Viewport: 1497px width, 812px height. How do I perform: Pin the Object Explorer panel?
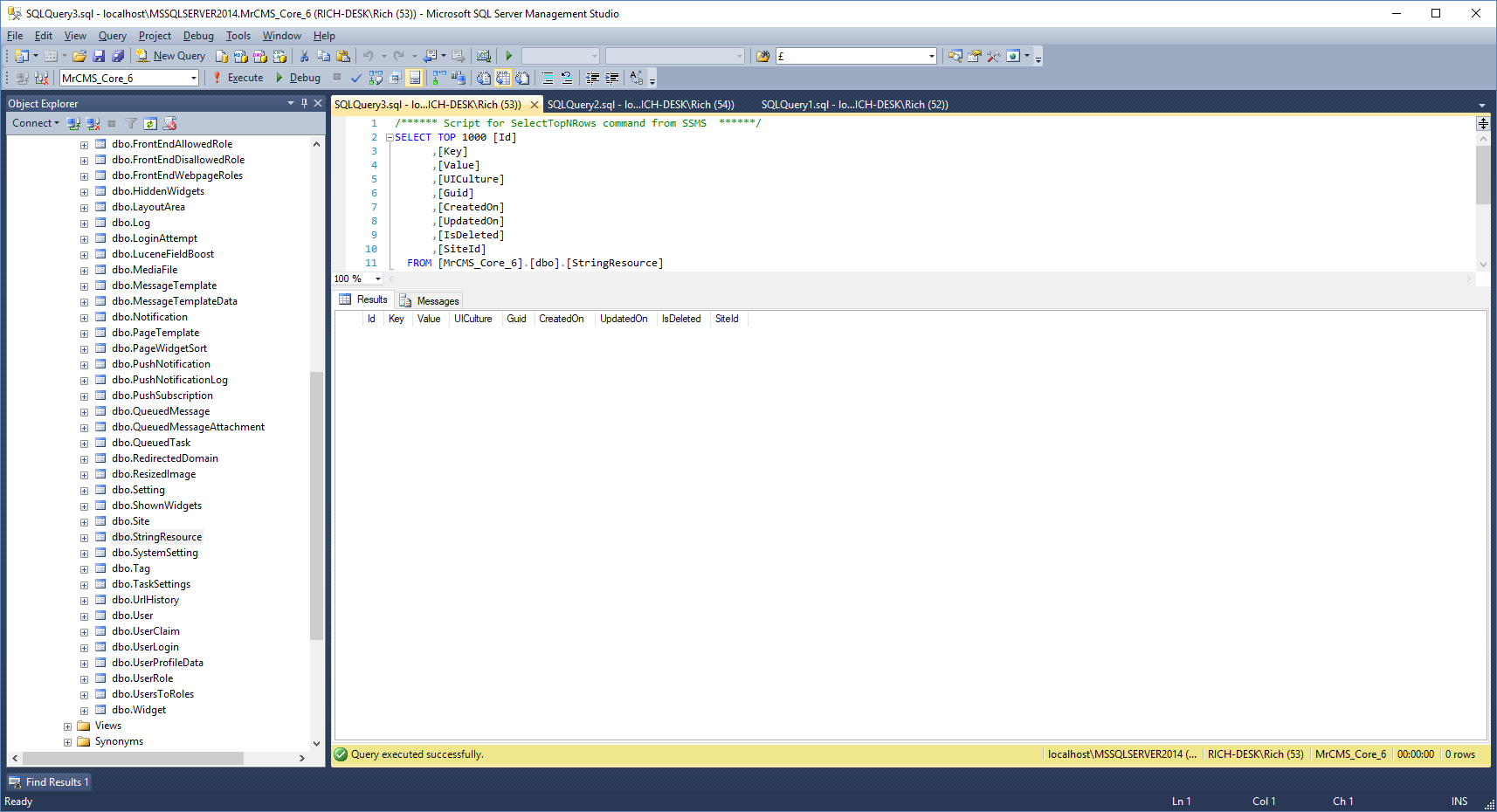[304, 103]
